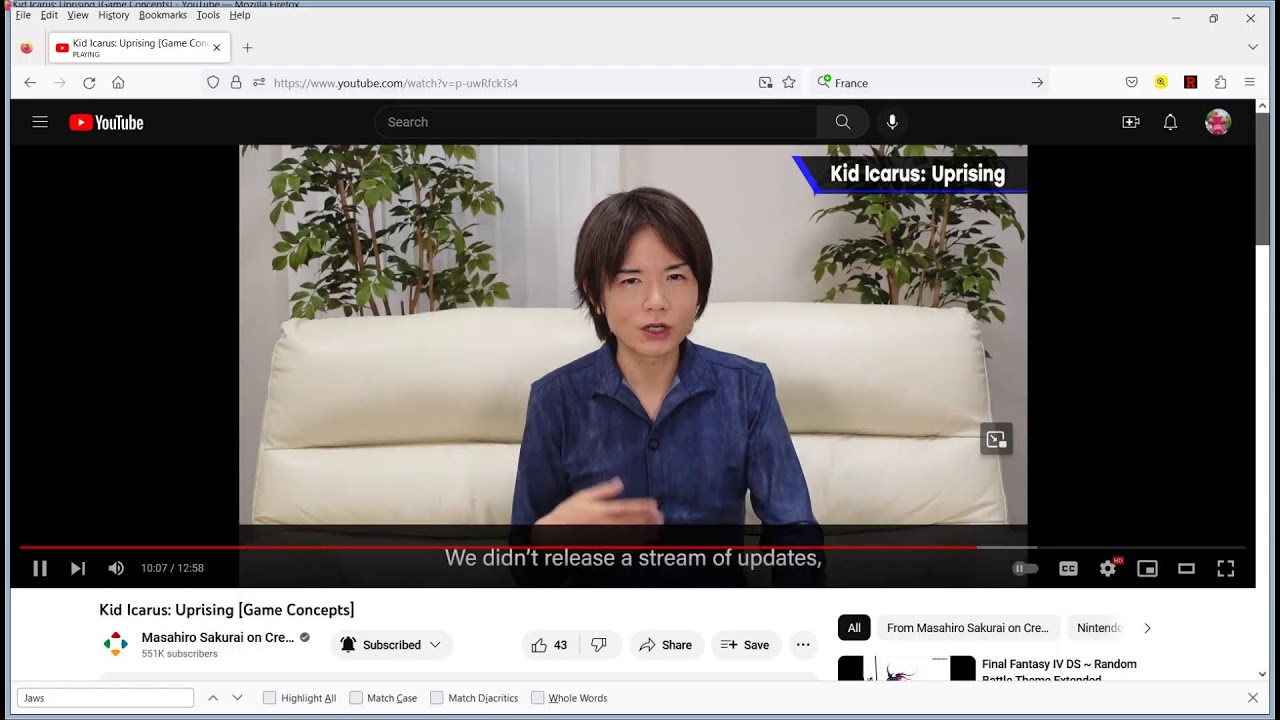Open a new browser tab
Viewport: 1280px width, 720px height.
(247, 47)
